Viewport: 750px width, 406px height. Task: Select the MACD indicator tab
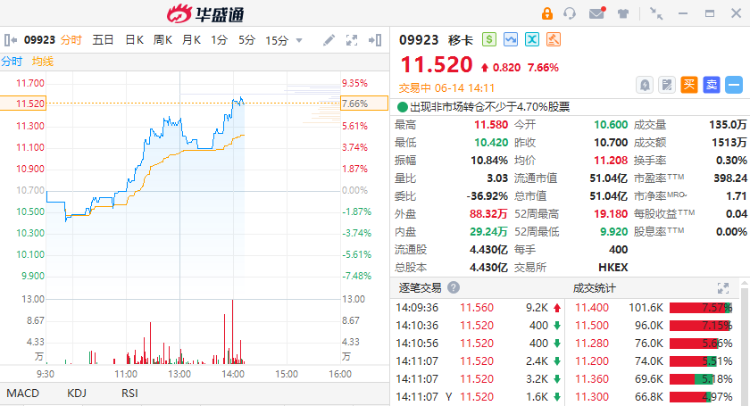(22, 393)
